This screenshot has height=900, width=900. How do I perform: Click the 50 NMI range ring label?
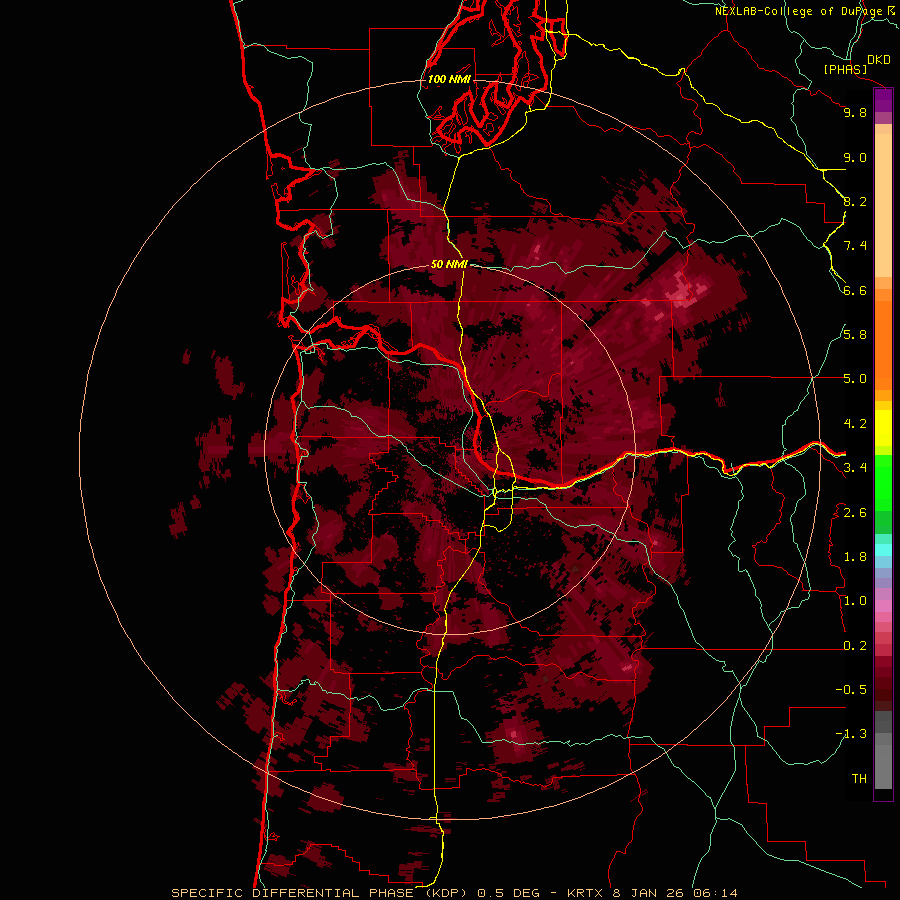coord(449,264)
